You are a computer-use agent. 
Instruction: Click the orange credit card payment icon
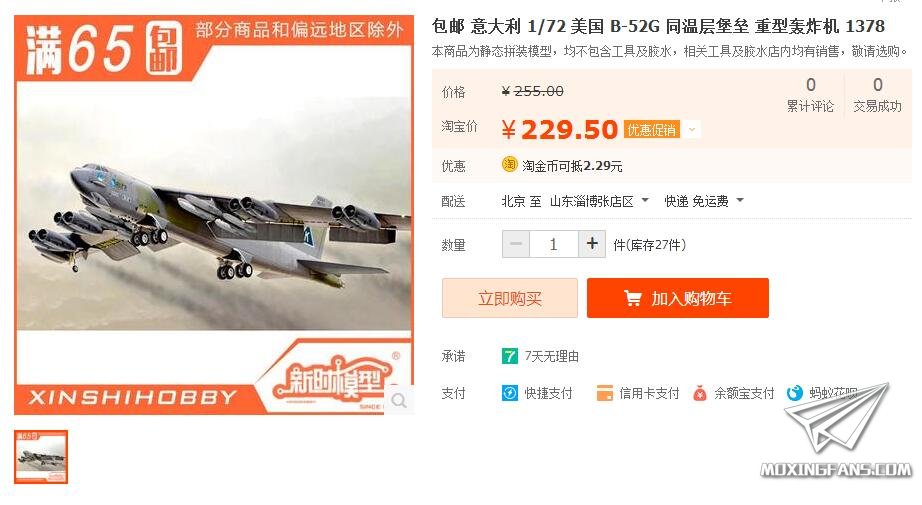[x=604, y=393]
